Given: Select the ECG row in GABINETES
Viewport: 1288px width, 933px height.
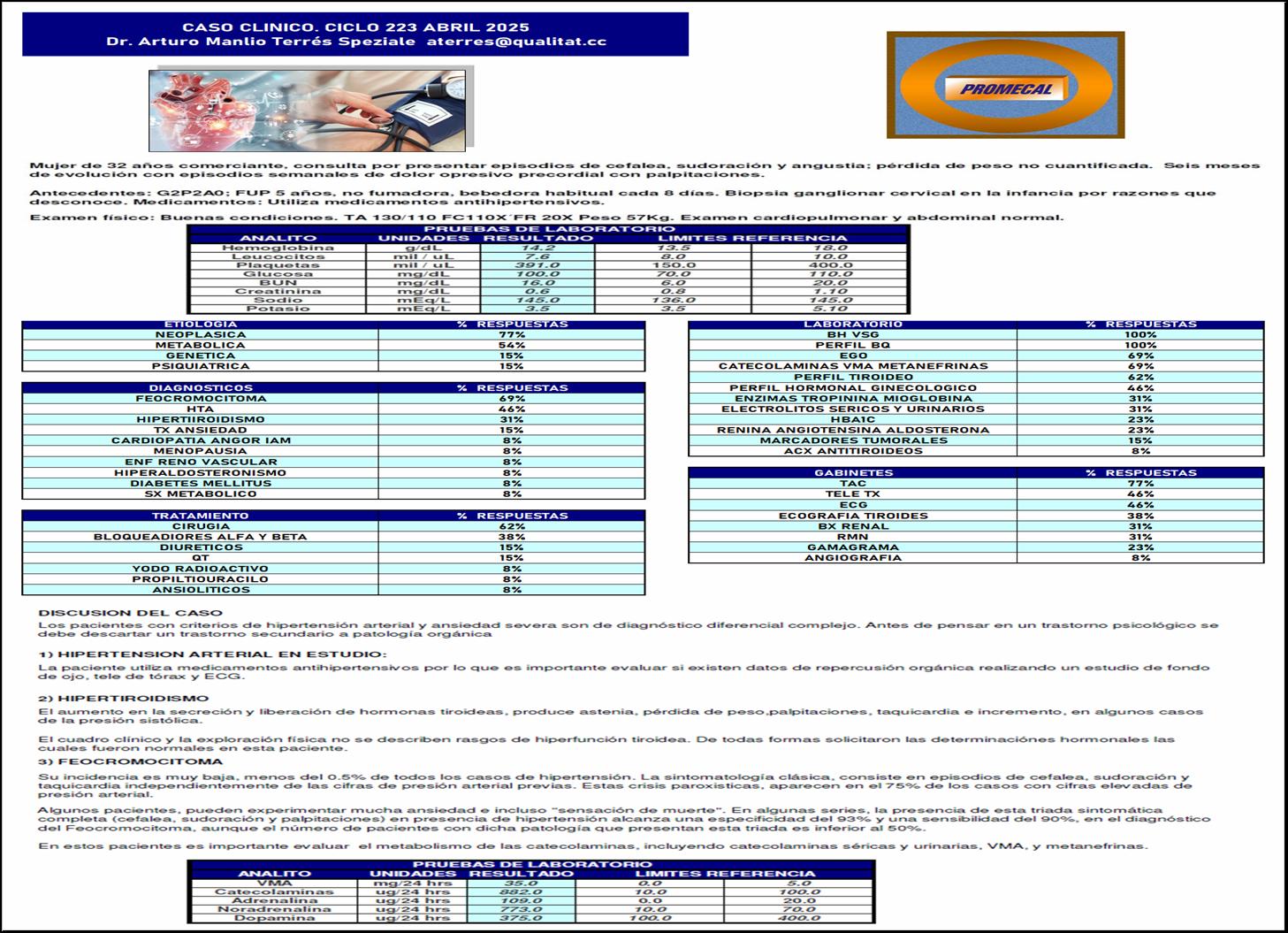Looking at the screenshot, I should [x=976, y=505].
